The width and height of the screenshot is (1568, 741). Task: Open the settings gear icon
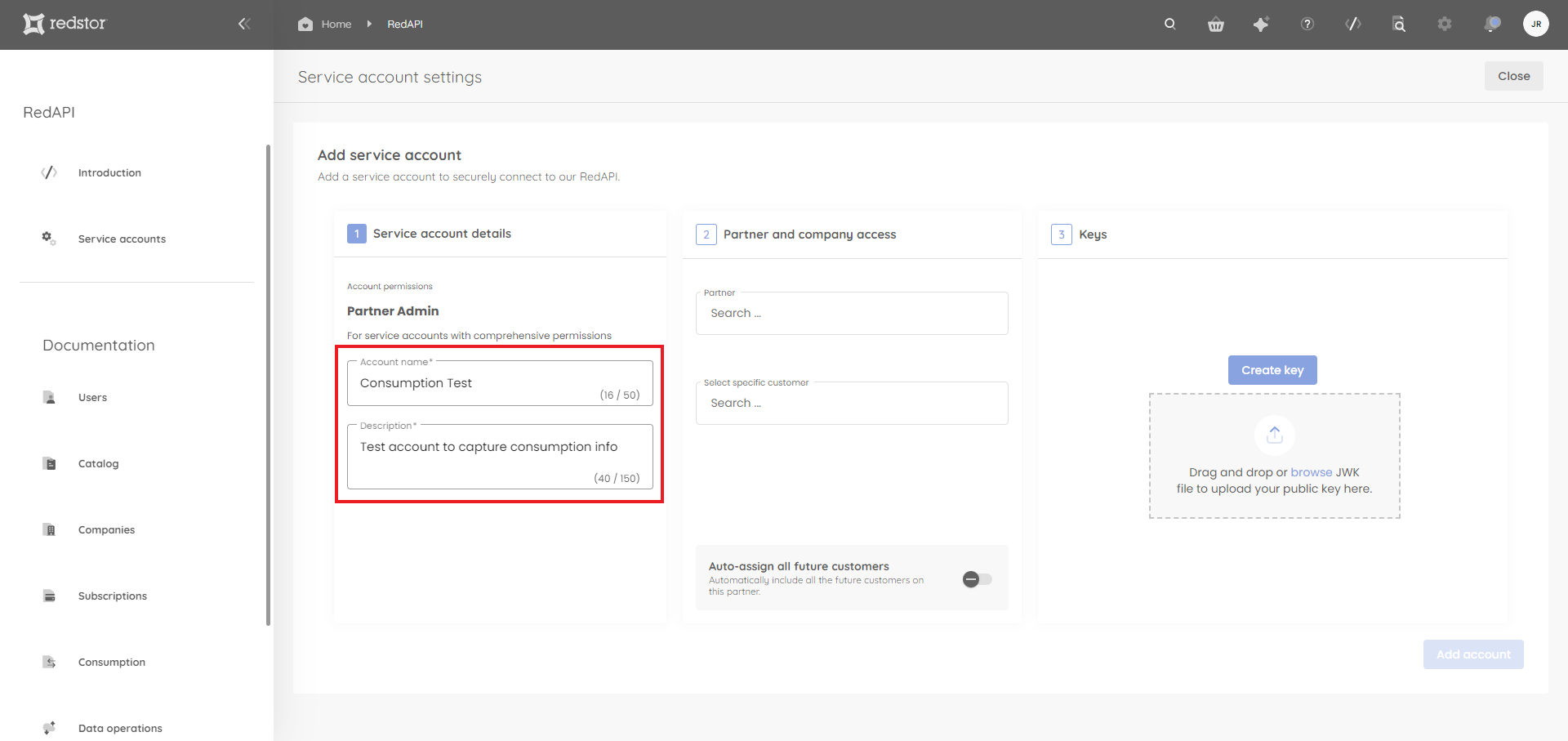click(1445, 24)
